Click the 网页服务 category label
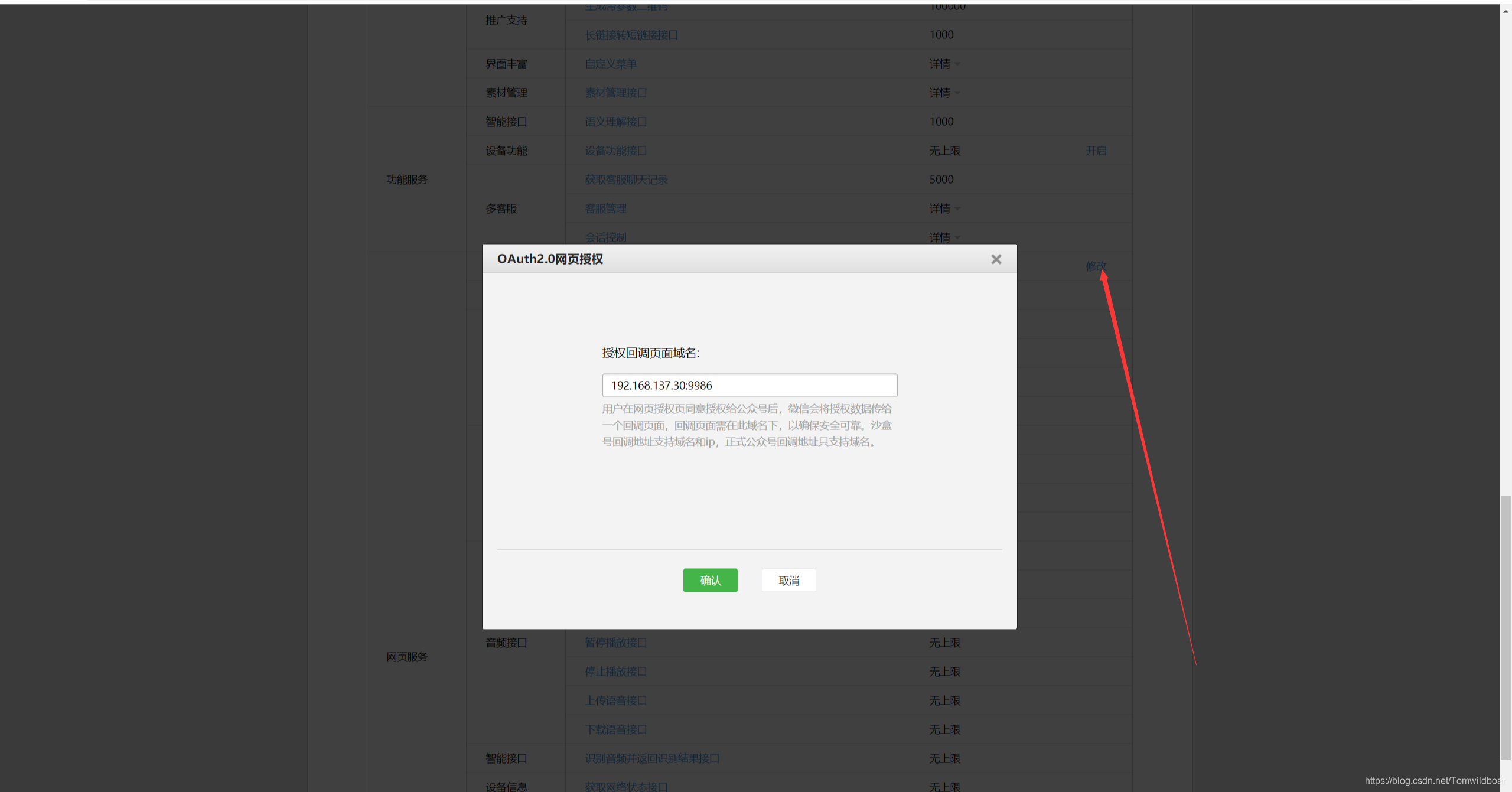 (x=407, y=657)
